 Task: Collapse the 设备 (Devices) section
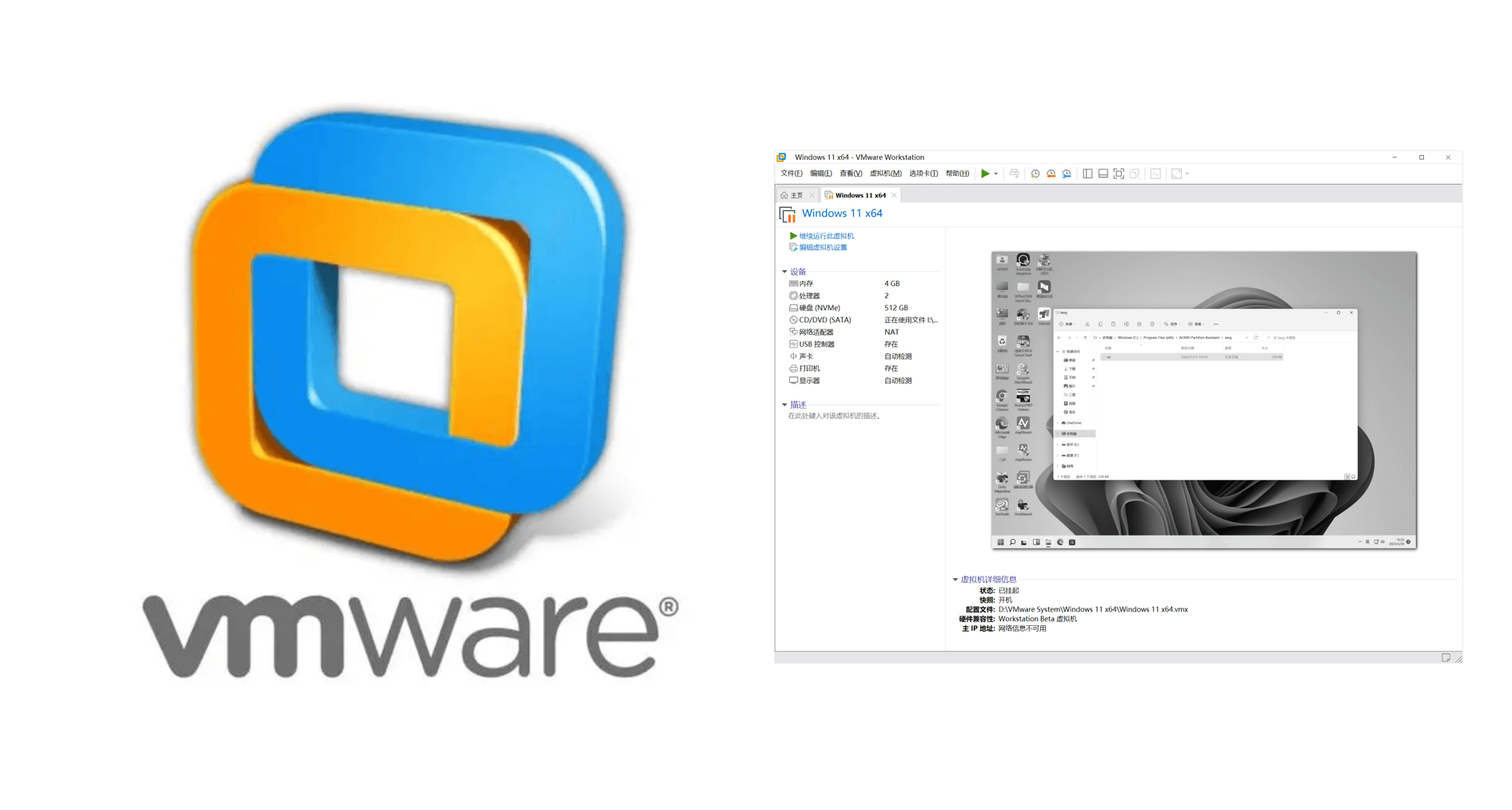(x=784, y=271)
